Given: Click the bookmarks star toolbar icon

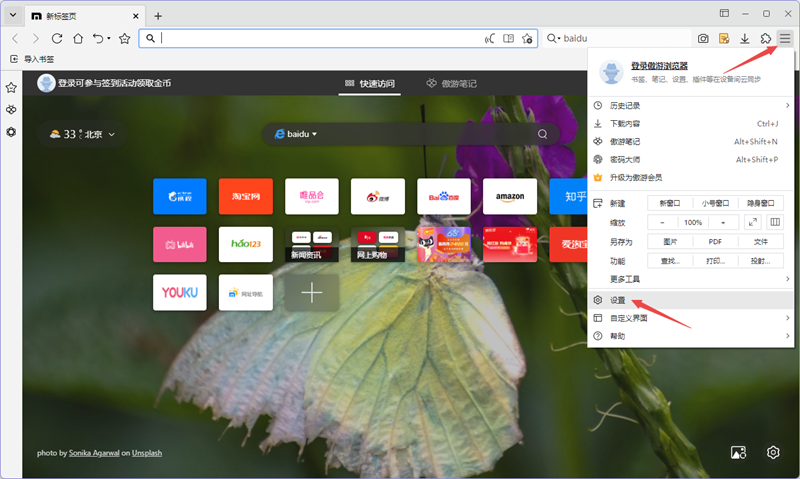Looking at the screenshot, I should pyautogui.click(x=124, y=38).
